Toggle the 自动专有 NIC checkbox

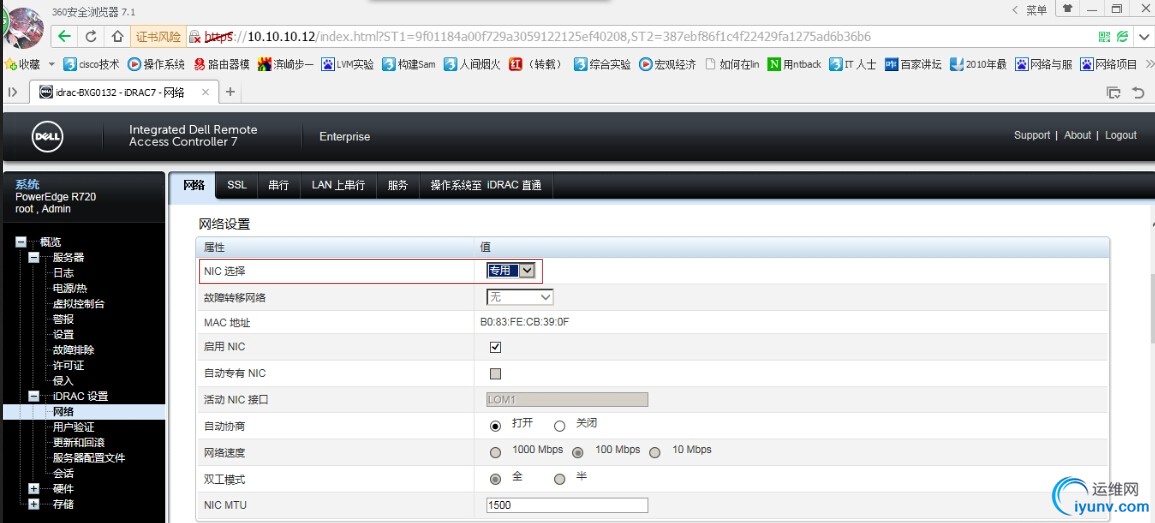pyautogui.click(x=496, y=373)
